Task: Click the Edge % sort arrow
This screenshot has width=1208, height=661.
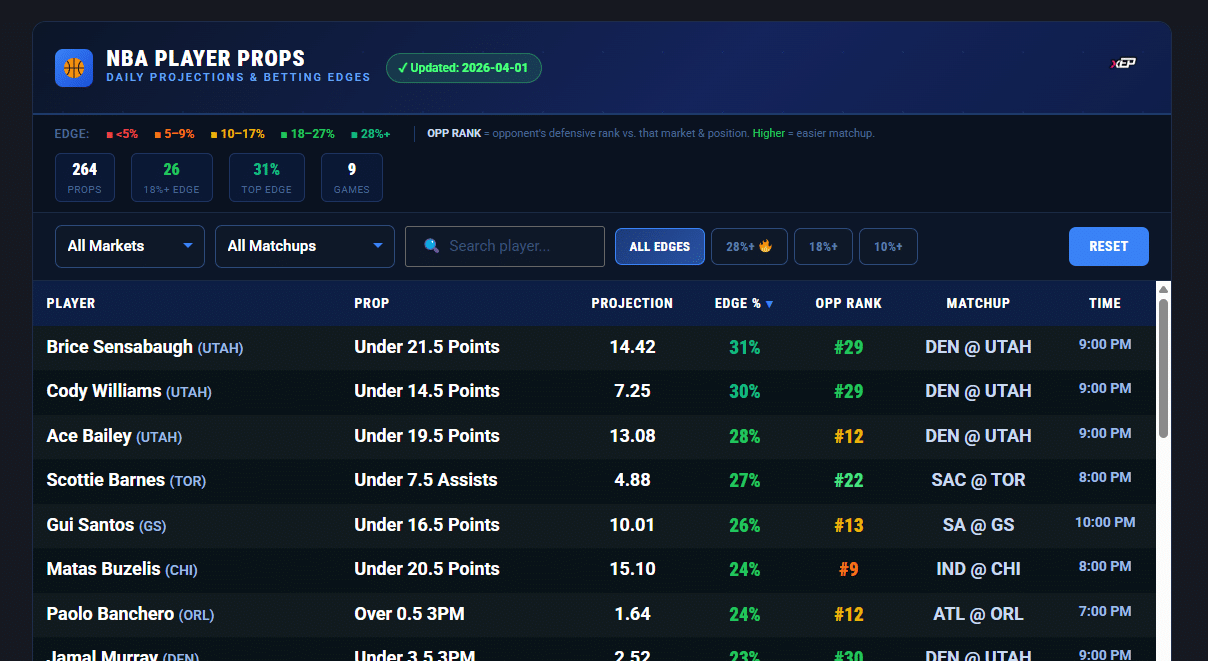Action: coord(769,304)
